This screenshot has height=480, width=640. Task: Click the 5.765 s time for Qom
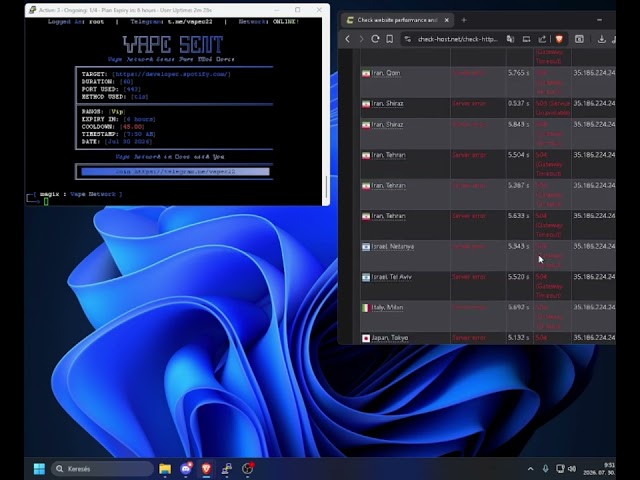[518, 73]
